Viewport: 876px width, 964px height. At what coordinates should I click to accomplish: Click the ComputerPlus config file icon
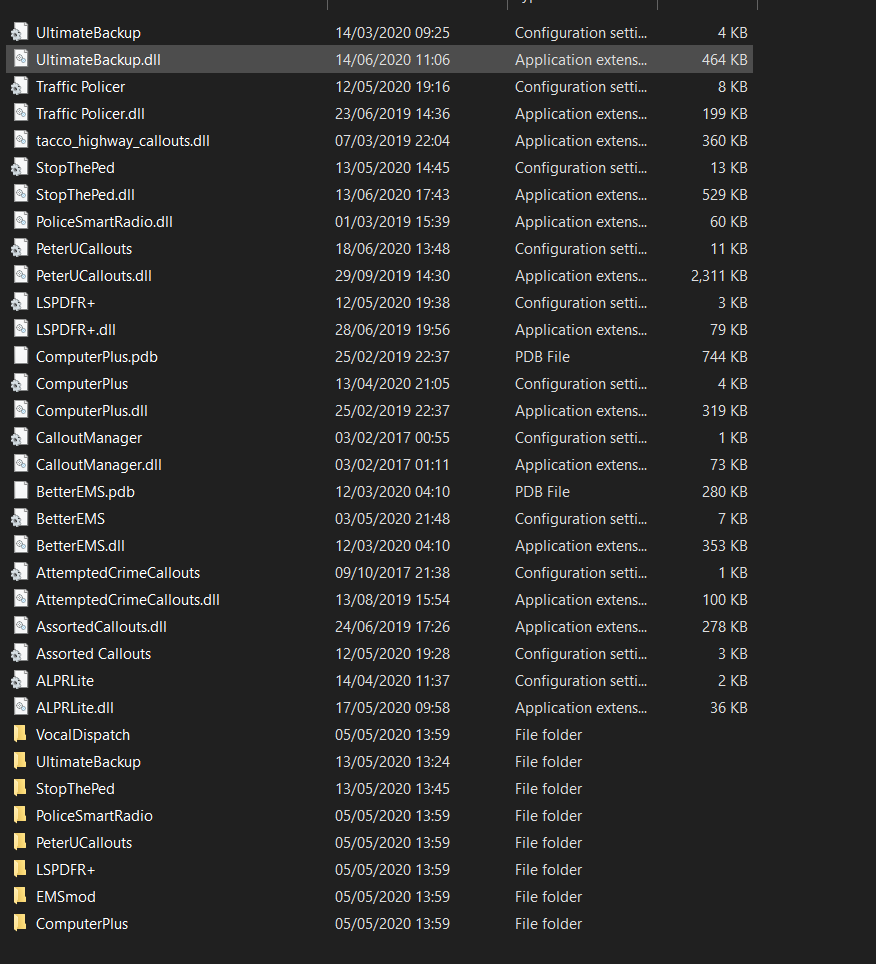tap(20, 384)
